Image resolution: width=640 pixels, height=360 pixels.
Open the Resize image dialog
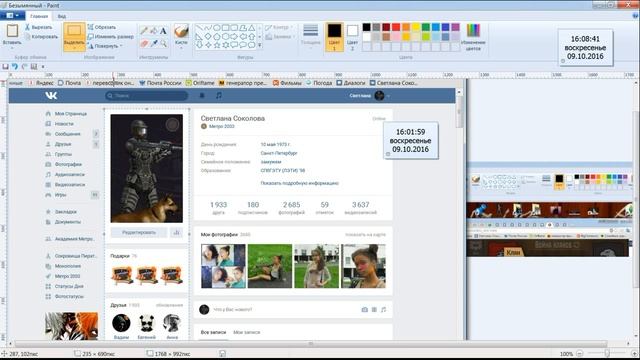click(111, 36)
